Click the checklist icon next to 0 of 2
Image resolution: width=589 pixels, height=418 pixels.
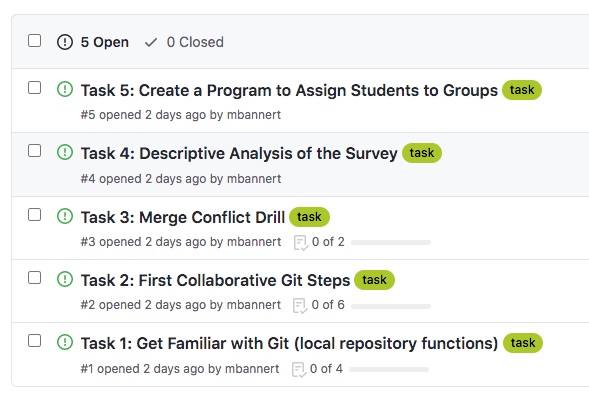[x=301, y=243]
